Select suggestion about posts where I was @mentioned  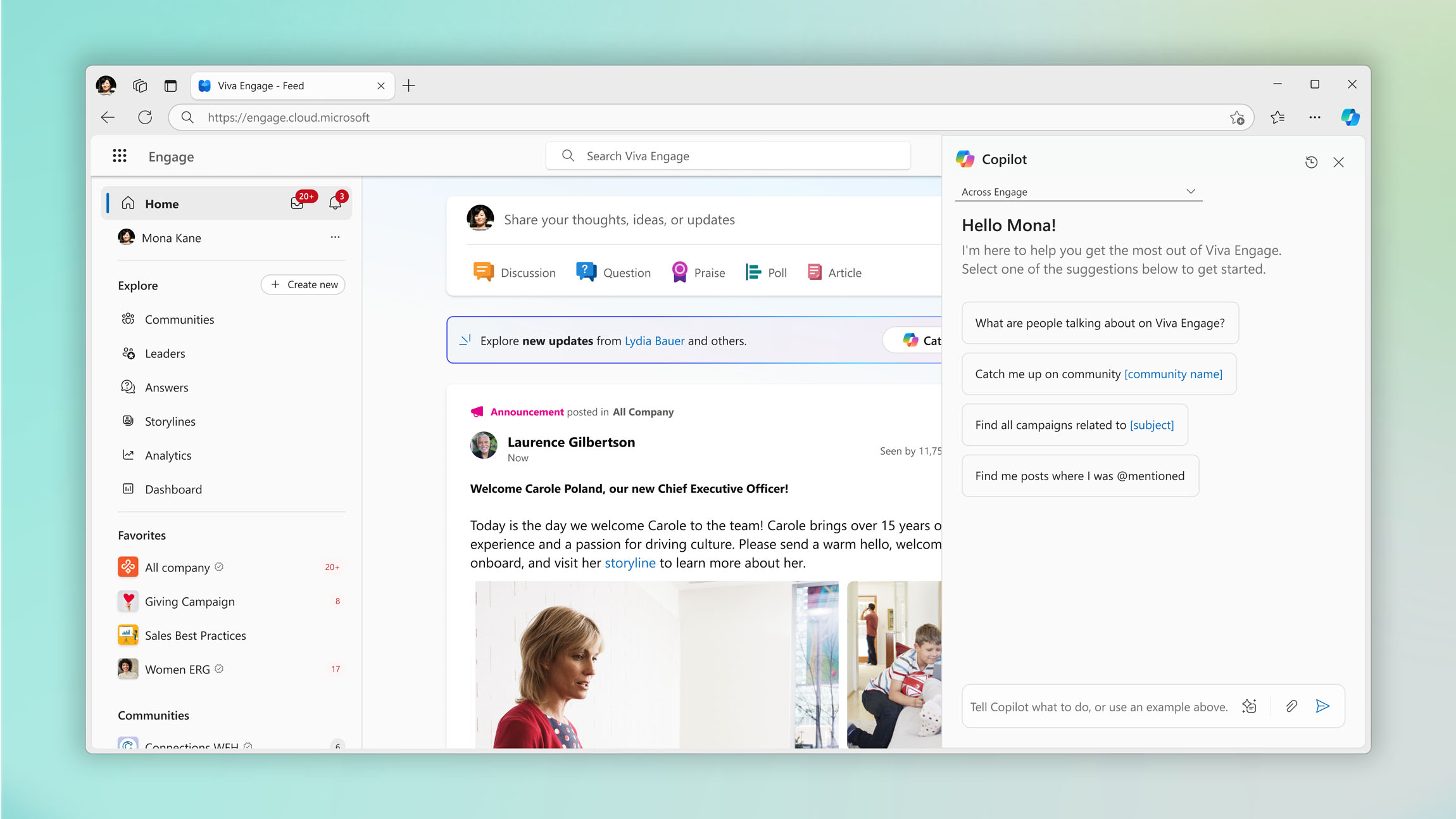click(x=1079, y=476)
